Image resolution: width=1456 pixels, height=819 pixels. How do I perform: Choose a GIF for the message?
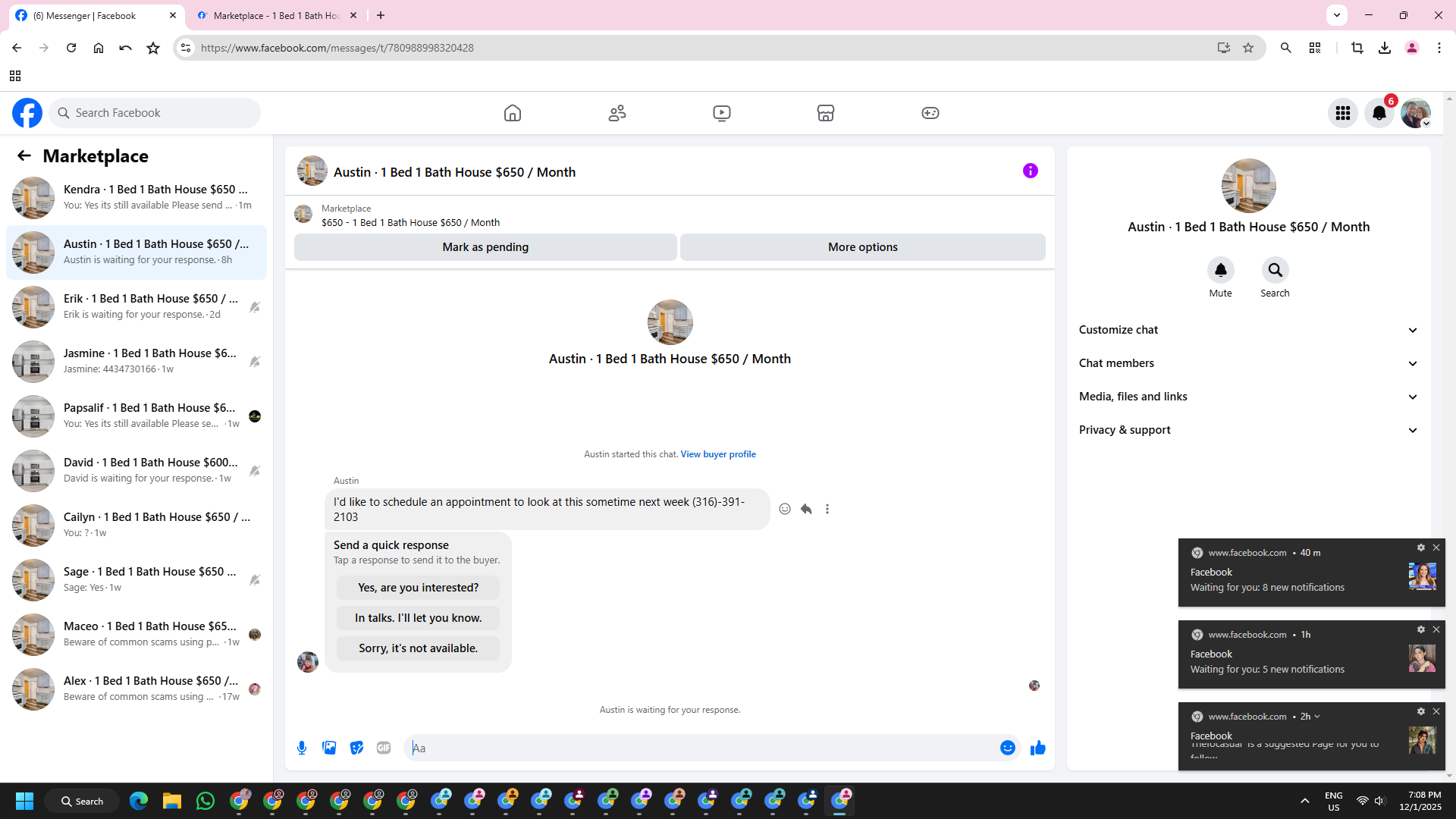click(x=384, y=748)
